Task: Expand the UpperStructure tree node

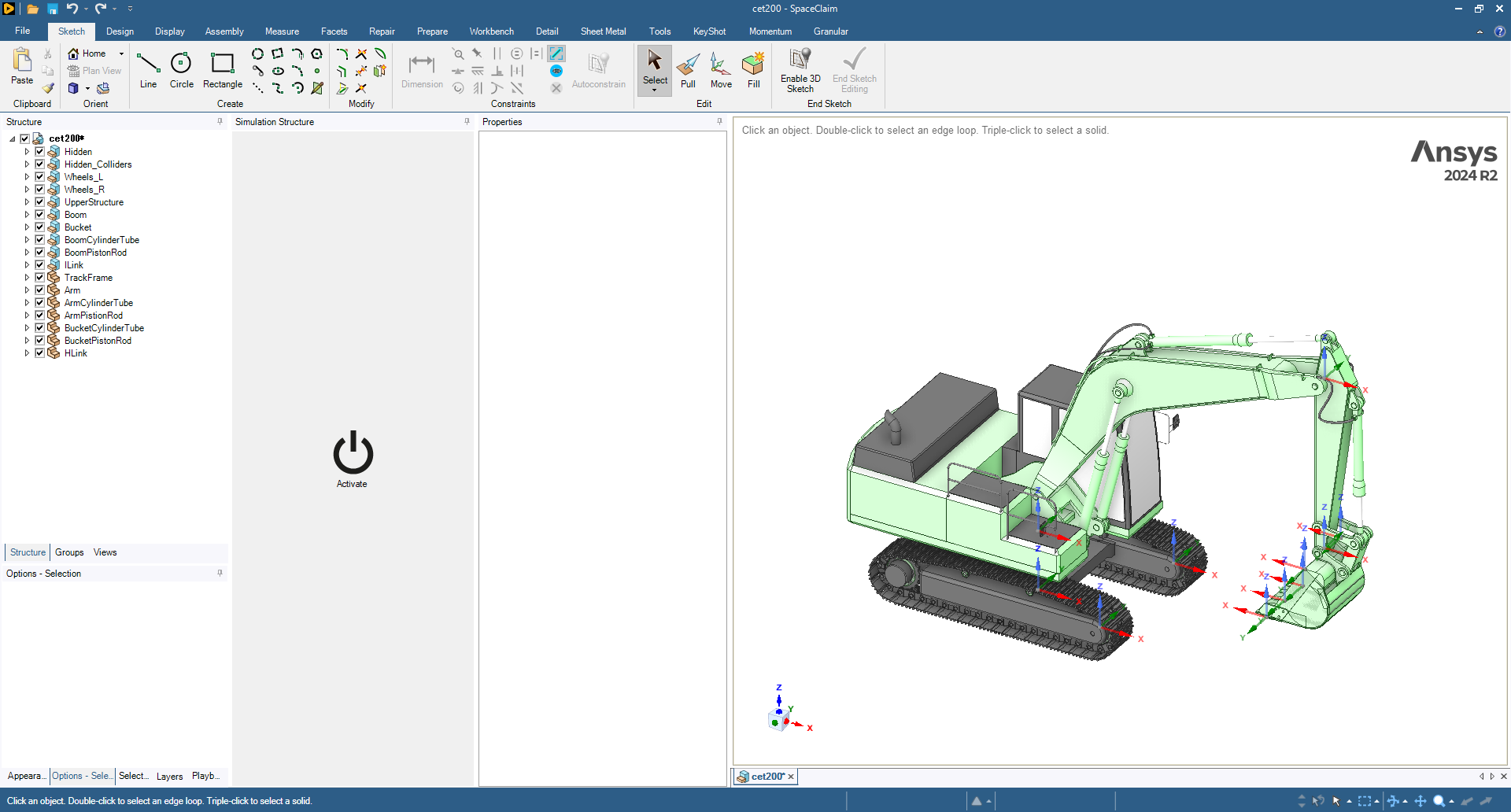Action: point(27,202)
